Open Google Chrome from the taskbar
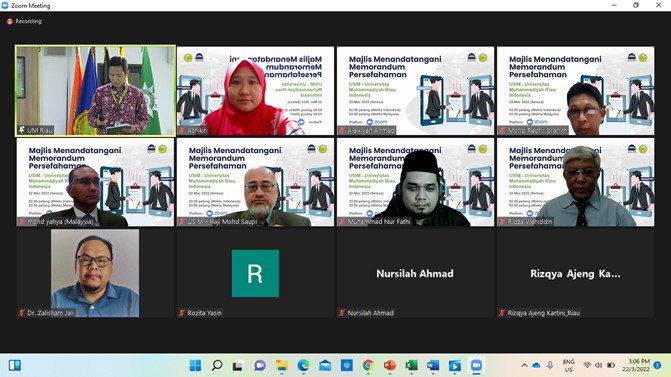Viewport: 671px width, 377px height. [x=368, y=365]
